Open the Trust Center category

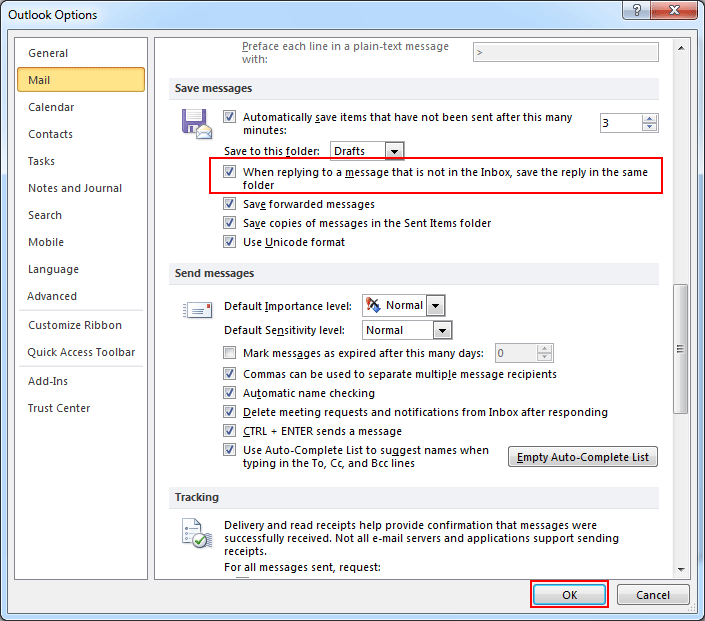[81, 408]
